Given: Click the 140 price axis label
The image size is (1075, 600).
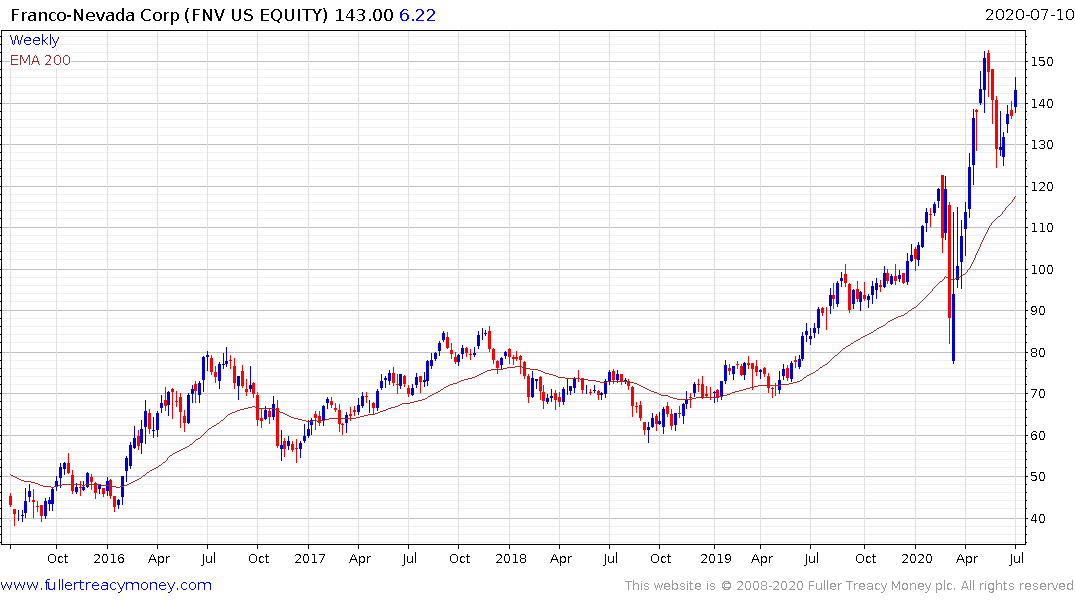Looking at the screenshot, I should click(1042, 104).
